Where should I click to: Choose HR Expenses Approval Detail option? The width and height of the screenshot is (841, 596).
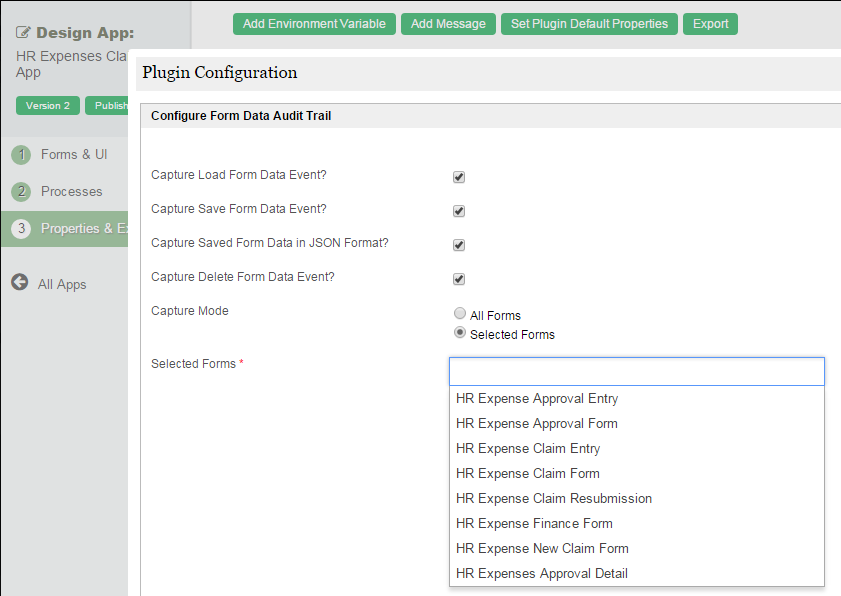(x=541, y=573)
